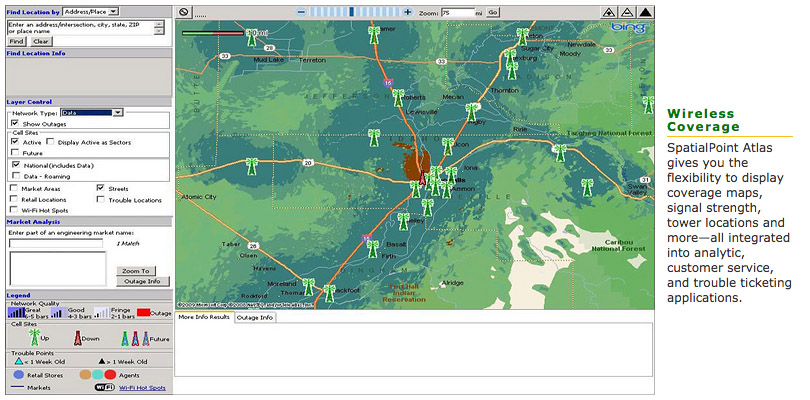Click address box scroll down arrow
This screenshot has height=400, width=810.
pyautogui.click(x=160, y=31)
